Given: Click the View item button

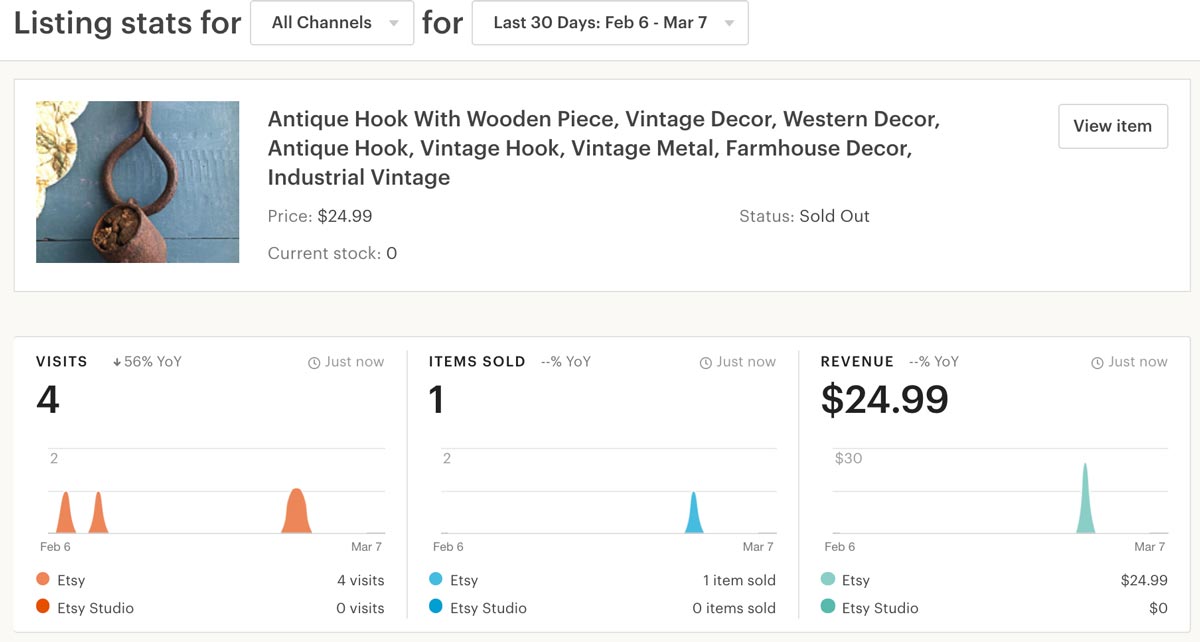Looking at the screenshot, I should pos(1112,126).
